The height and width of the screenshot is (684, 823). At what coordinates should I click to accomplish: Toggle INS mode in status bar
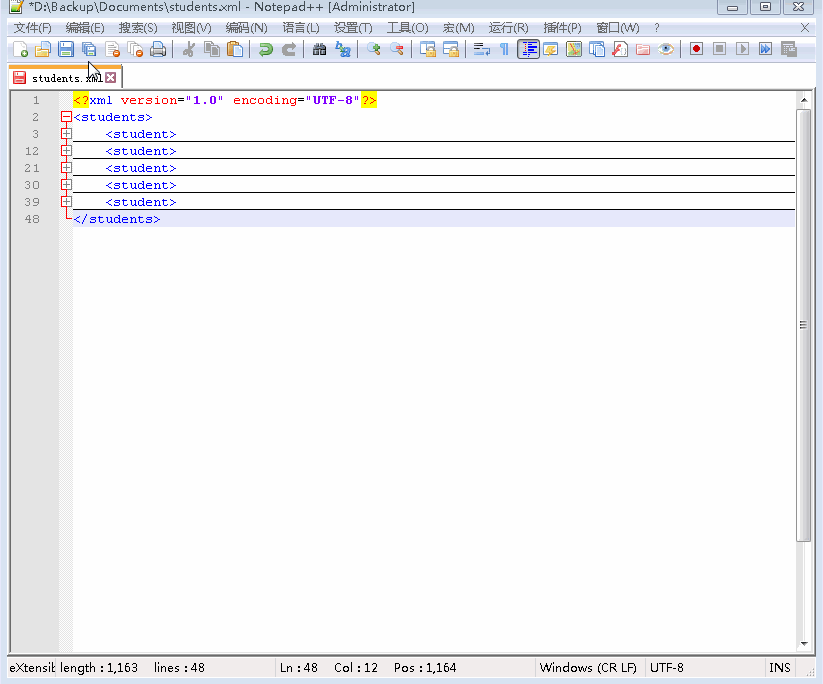(779, 668)
